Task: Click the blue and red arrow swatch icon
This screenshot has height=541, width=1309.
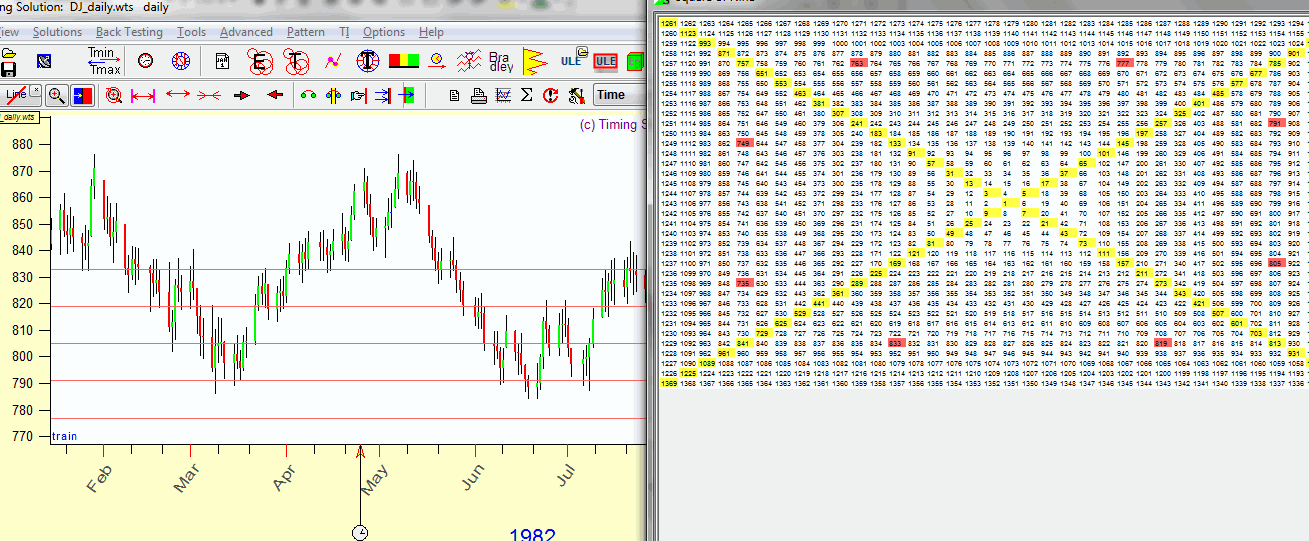Action: coord(82,95)
